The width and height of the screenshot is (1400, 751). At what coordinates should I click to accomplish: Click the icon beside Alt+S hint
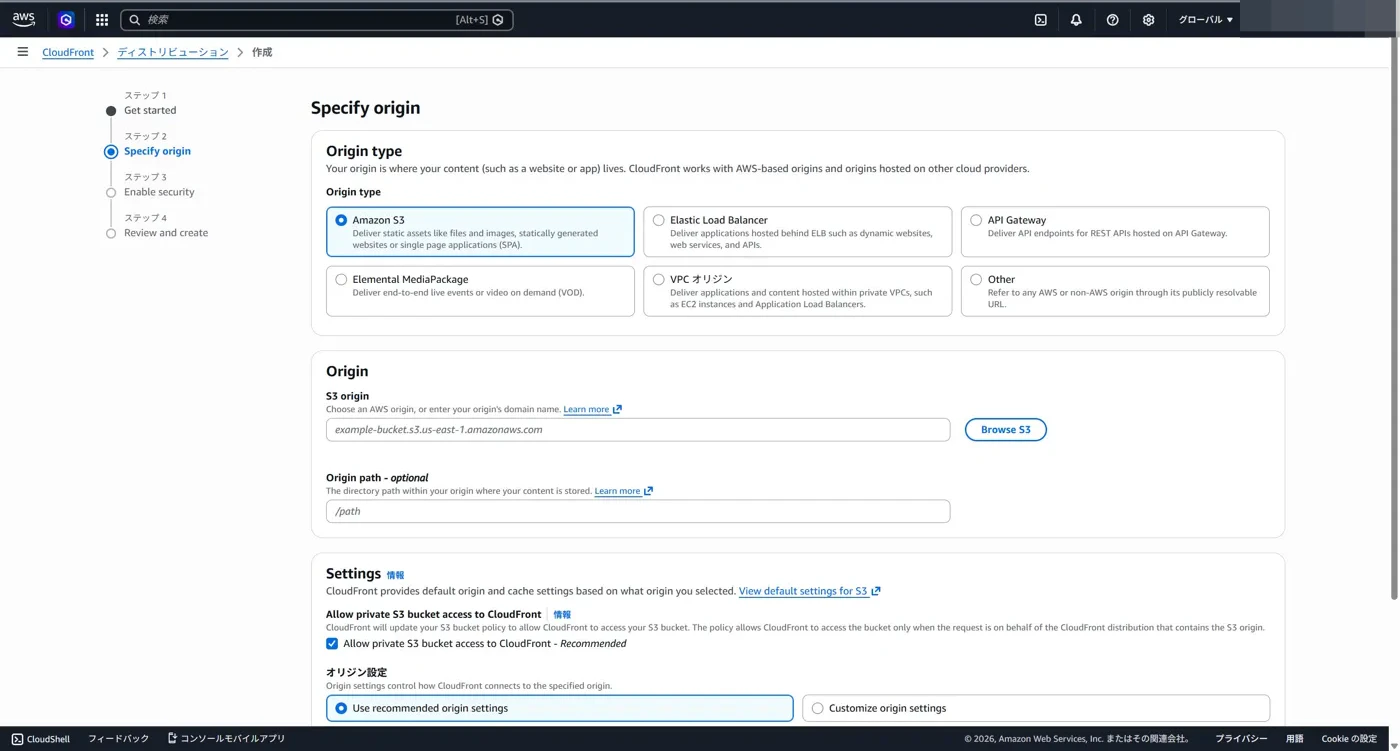click(x=498, y=19)
